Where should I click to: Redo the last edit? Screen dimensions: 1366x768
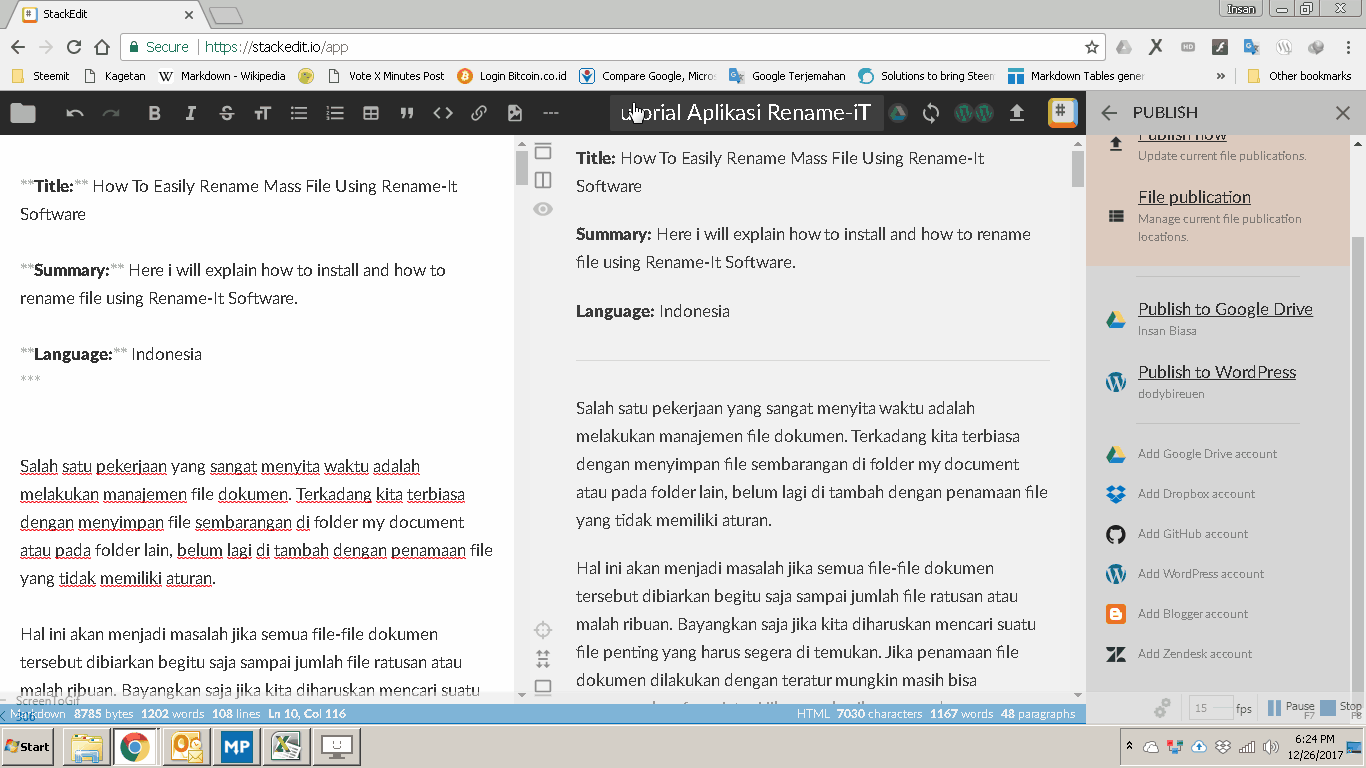click(x=111, y=113)
